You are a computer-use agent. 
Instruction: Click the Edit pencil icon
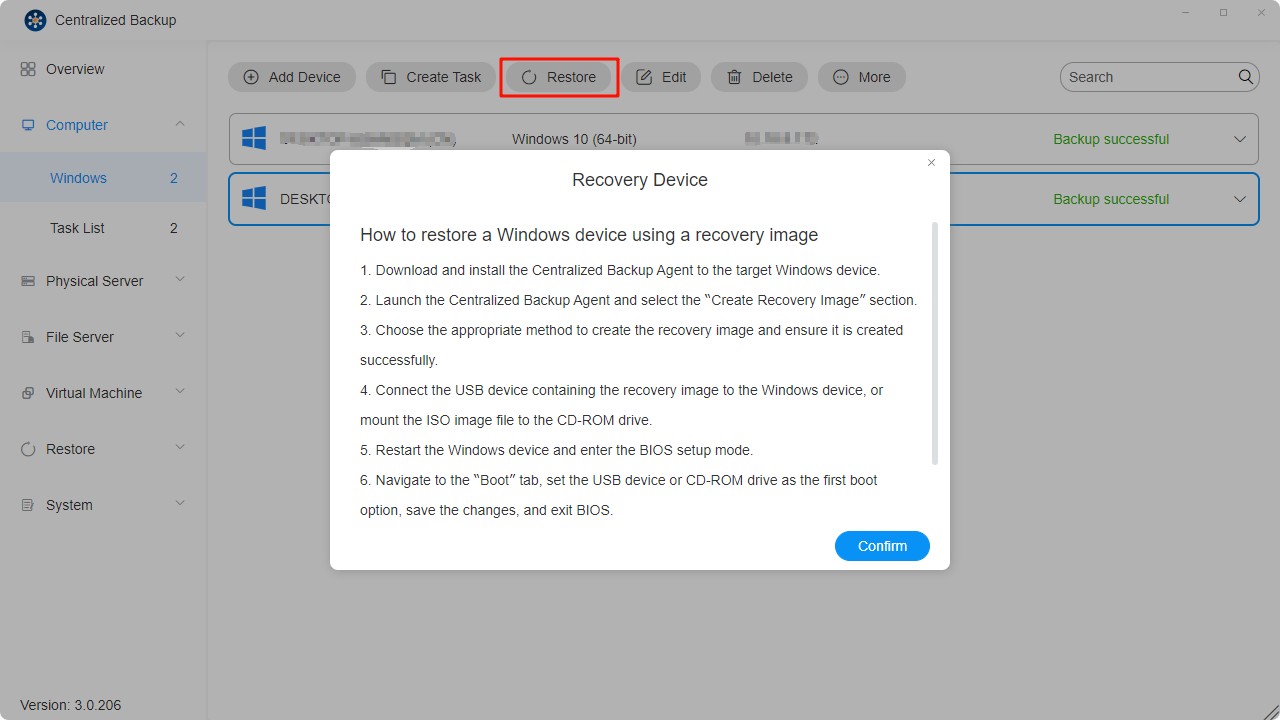[644, 77]
